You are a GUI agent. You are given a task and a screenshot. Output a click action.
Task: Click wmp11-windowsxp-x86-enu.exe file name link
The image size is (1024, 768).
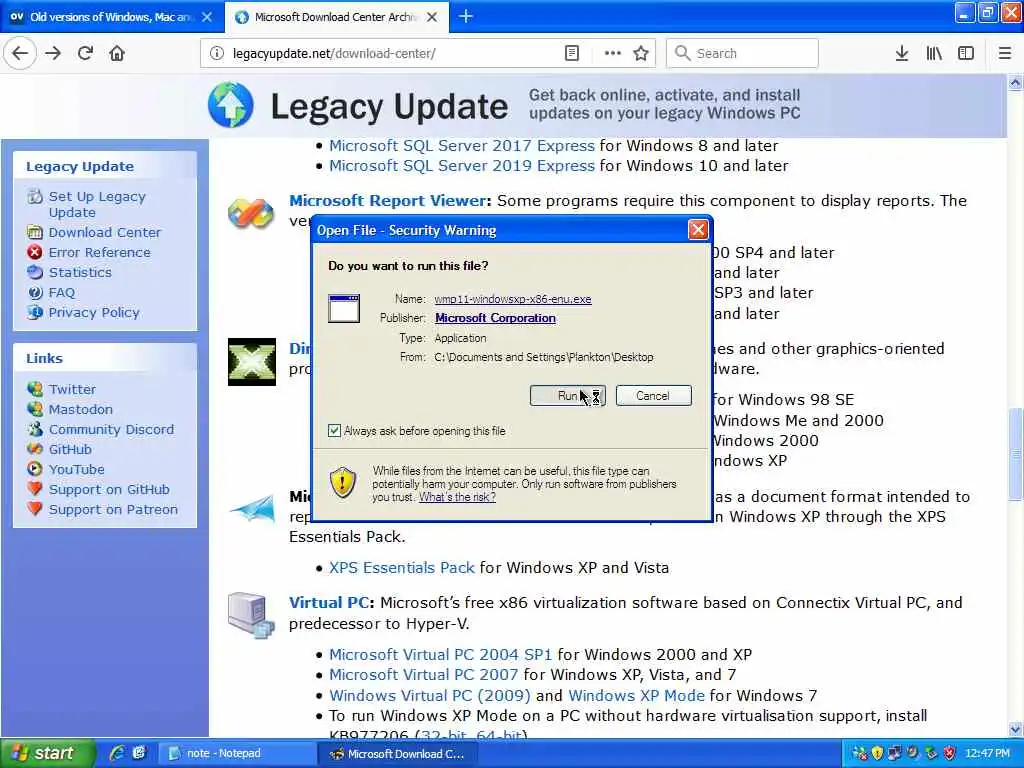click(513, 299)
